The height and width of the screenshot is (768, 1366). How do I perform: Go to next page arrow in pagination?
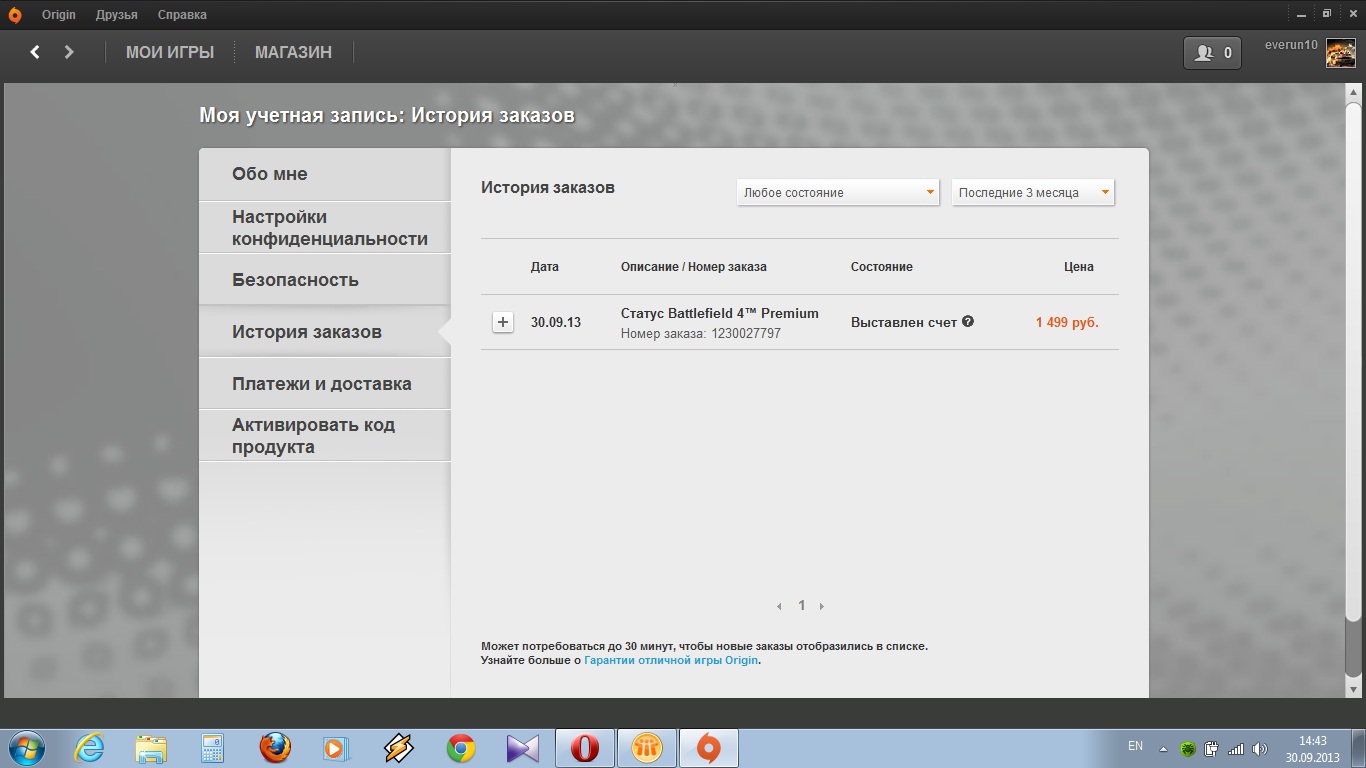pyautogui.click(x=822, y=606)
